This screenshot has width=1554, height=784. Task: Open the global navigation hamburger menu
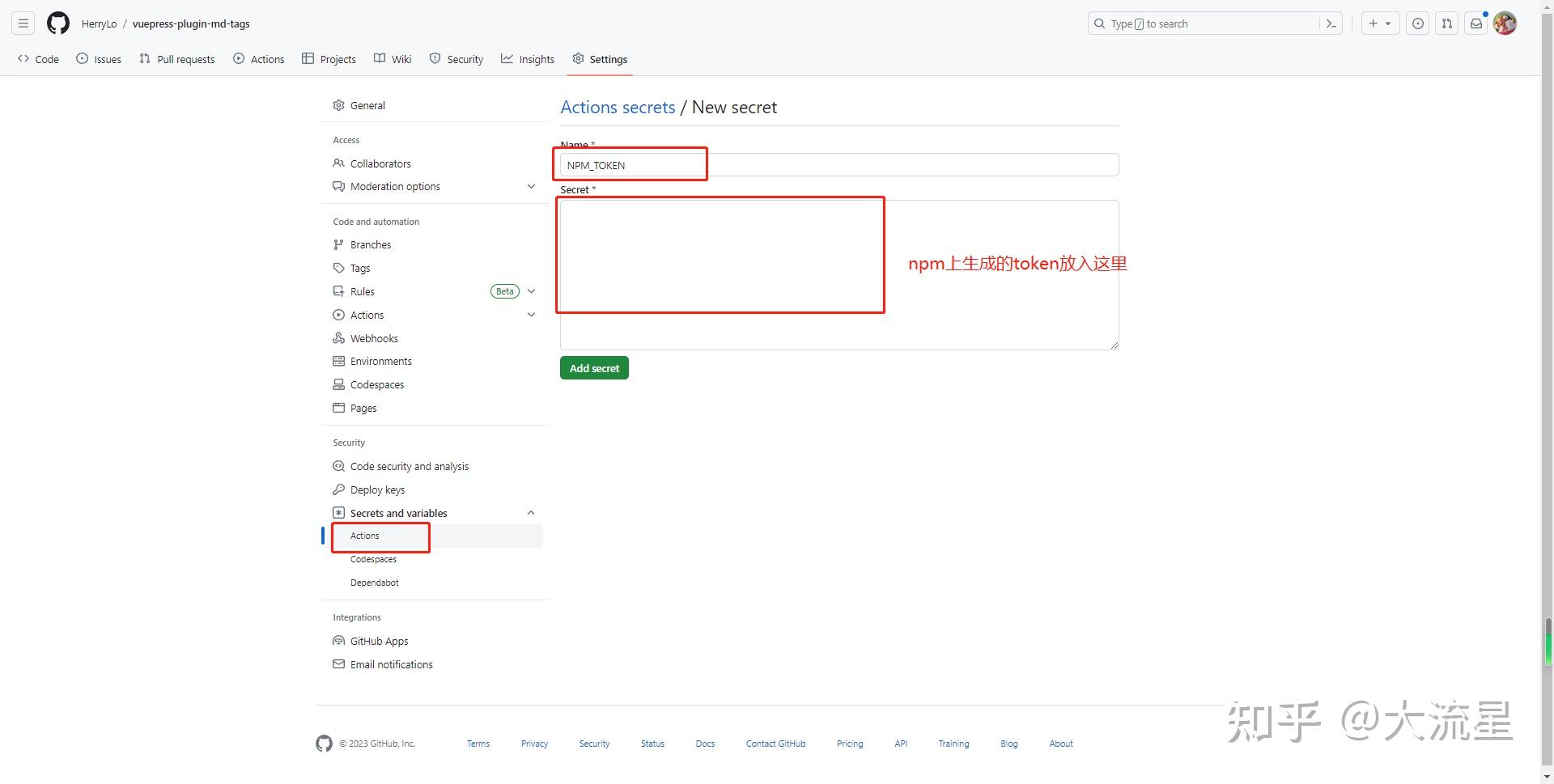(23, 23)
